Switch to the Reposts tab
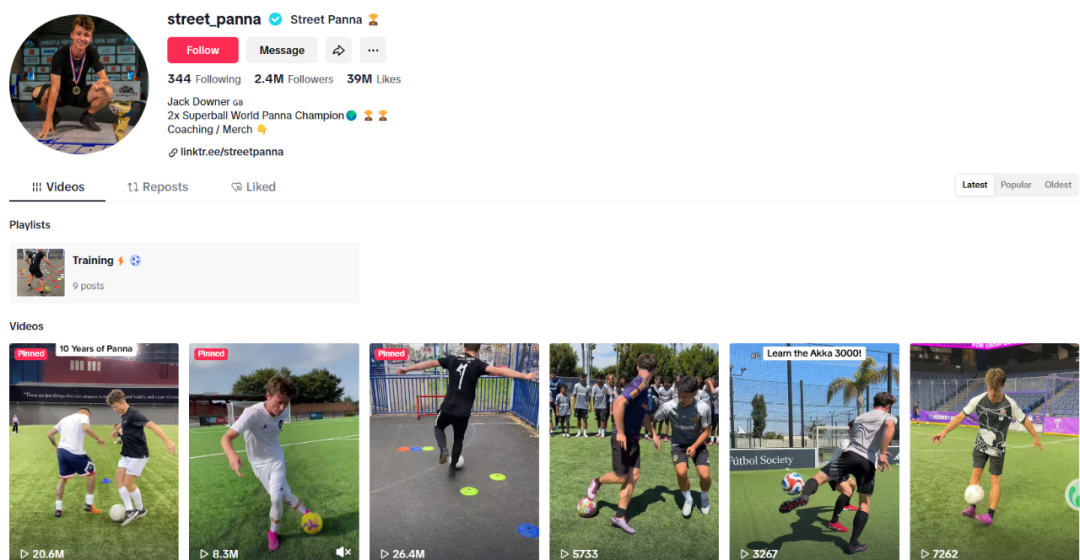 coord(158,187)
